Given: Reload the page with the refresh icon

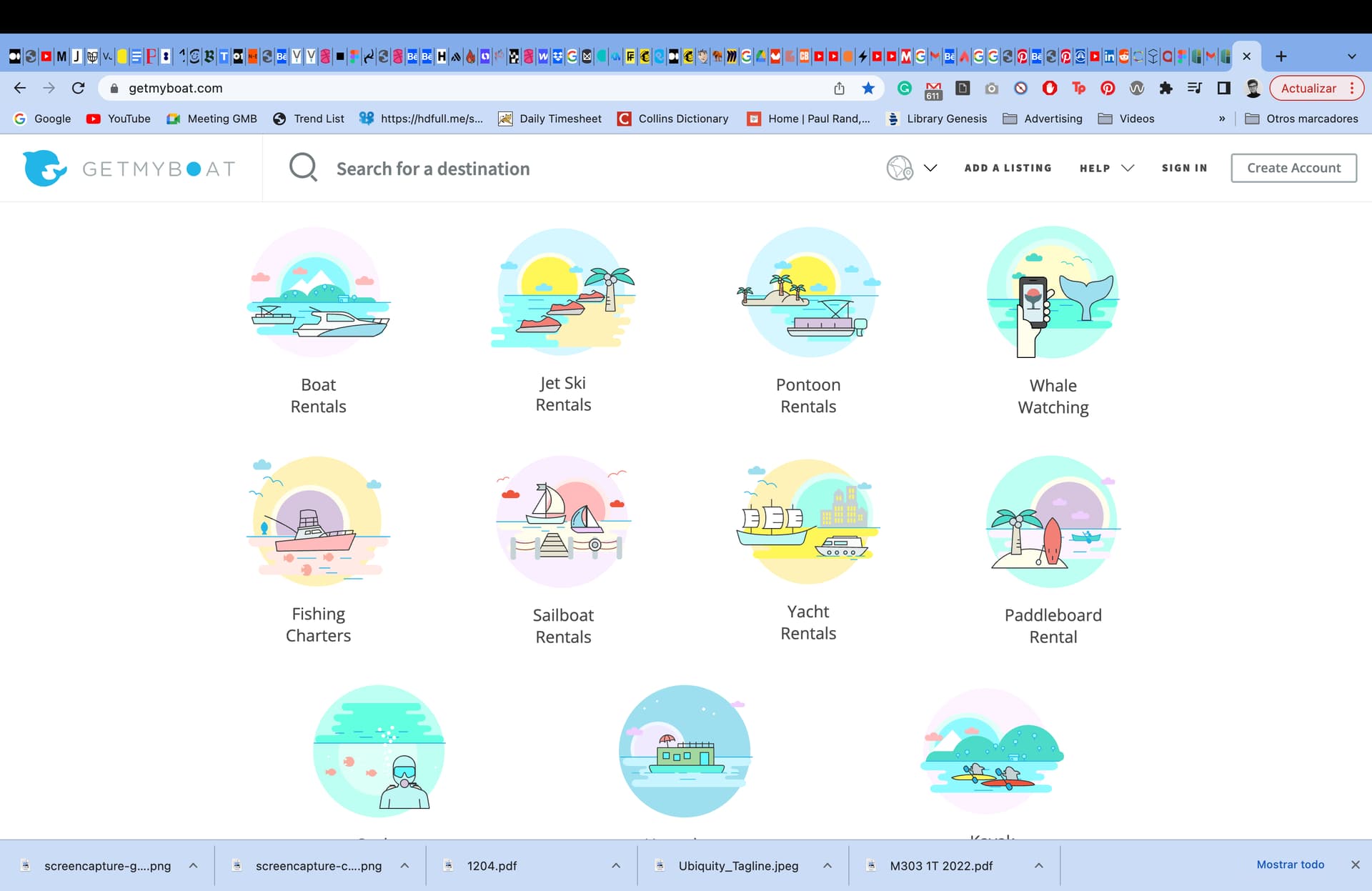Looking at the screenshot, I should click(79, 88).
